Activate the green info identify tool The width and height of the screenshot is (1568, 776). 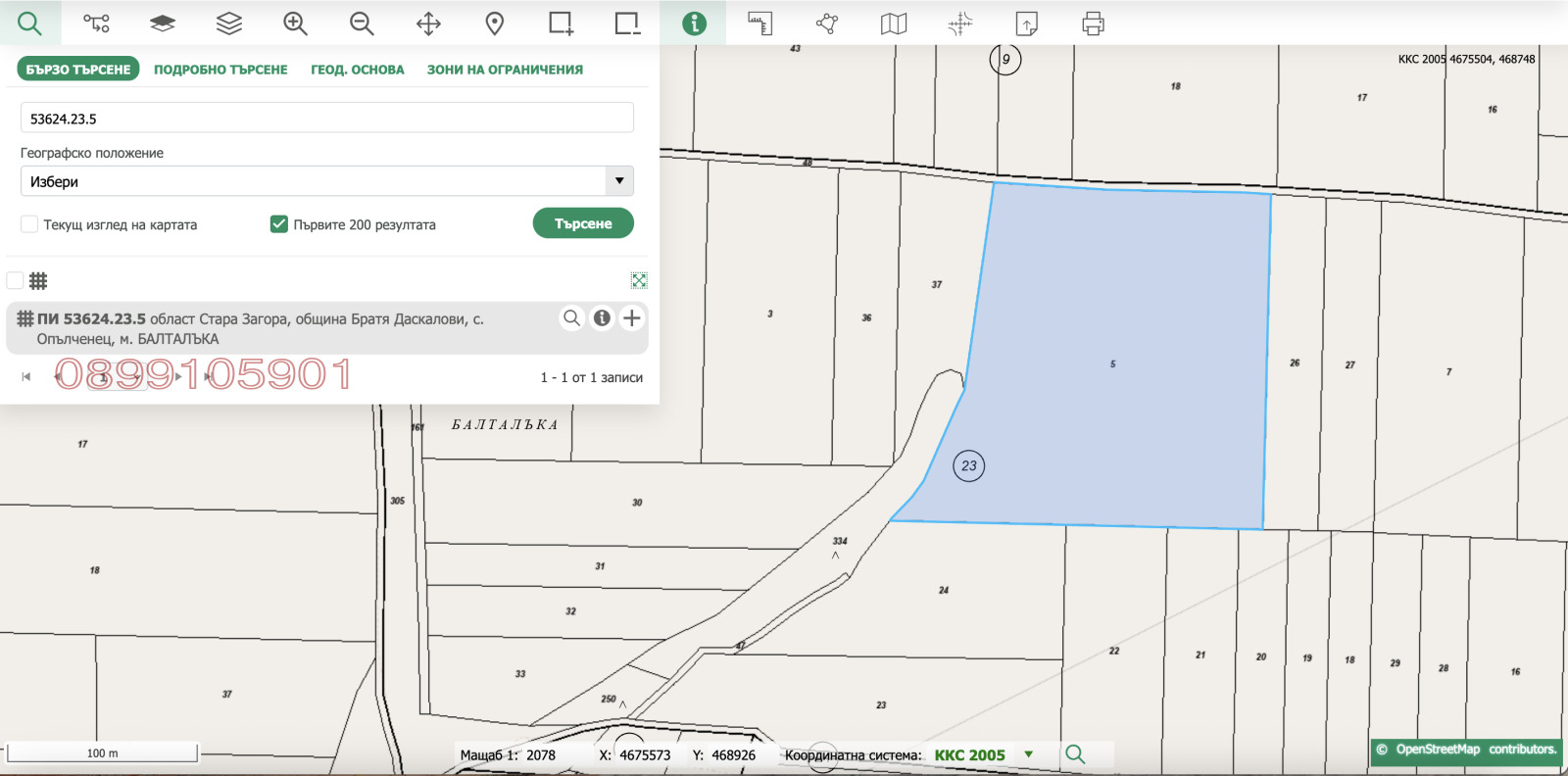(x=694, y=24)
